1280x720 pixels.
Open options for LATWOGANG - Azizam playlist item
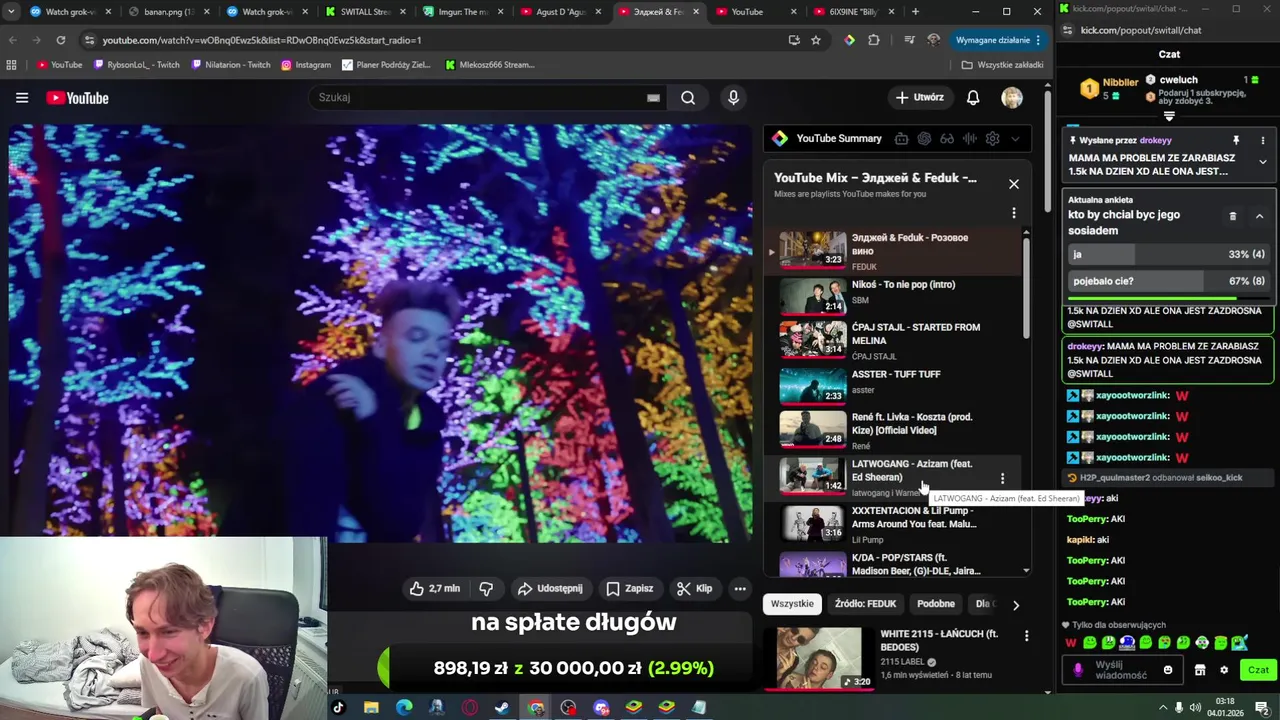1002,479
